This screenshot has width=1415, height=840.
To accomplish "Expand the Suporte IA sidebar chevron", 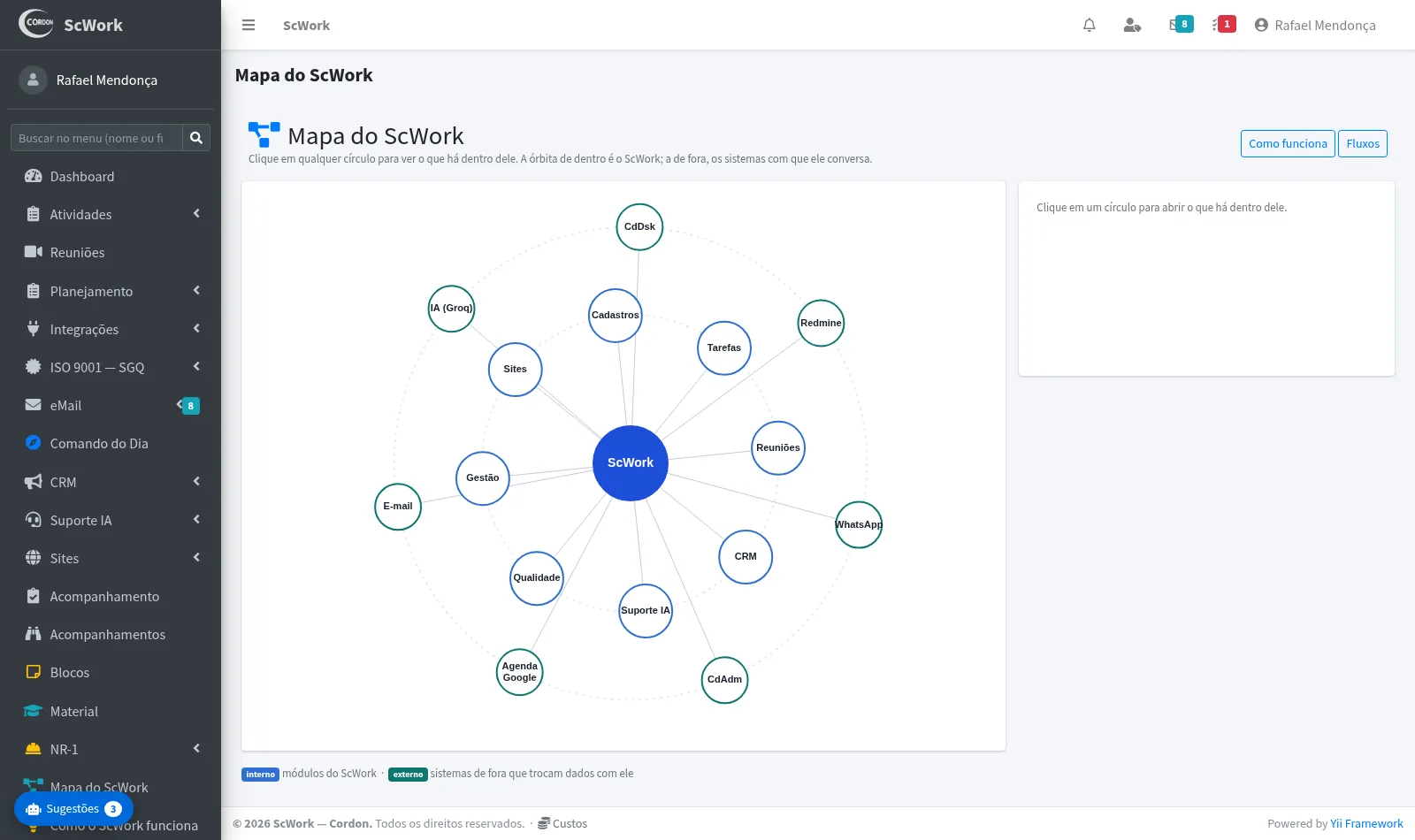I will 196,520.
